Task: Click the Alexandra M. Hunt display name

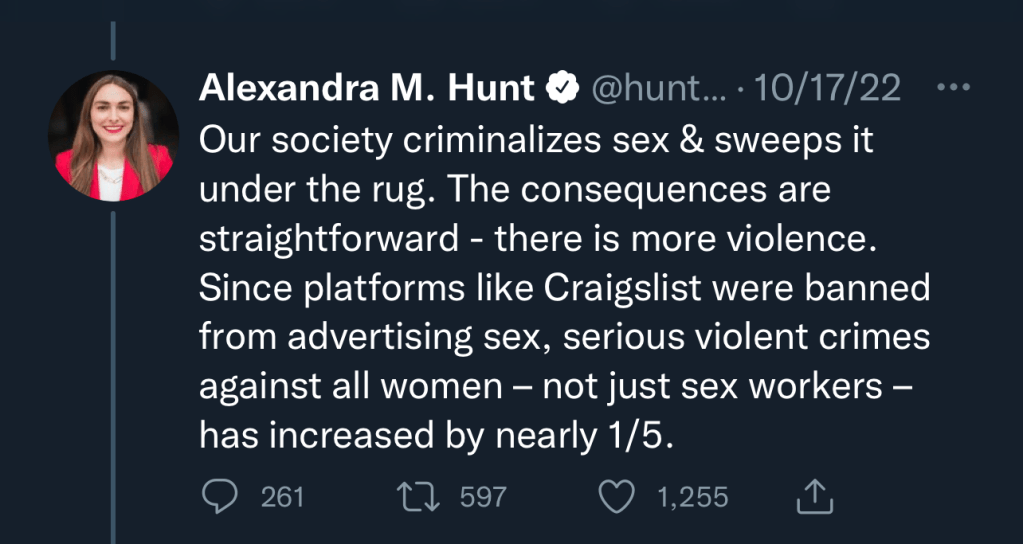Action: tap(367, 89)
